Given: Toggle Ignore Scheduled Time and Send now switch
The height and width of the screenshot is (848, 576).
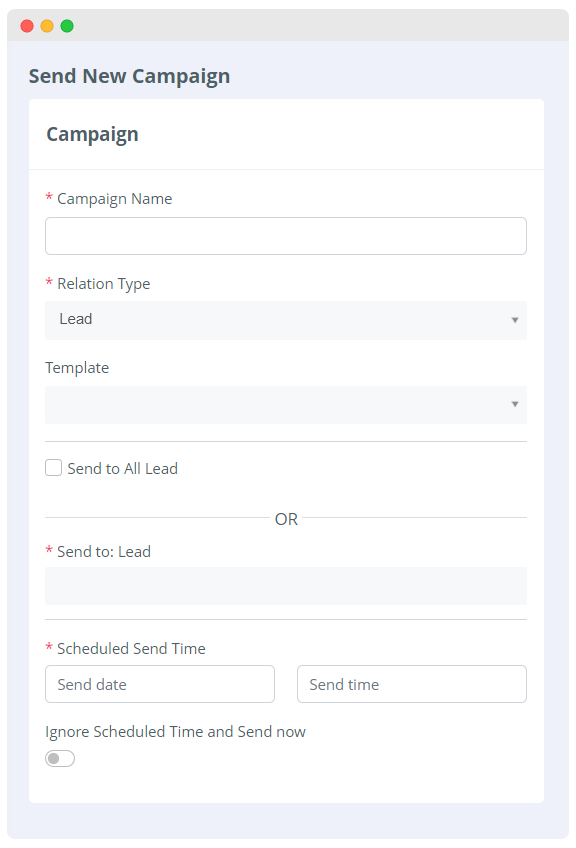Looking at the screenshot, I should click(60, 759).
